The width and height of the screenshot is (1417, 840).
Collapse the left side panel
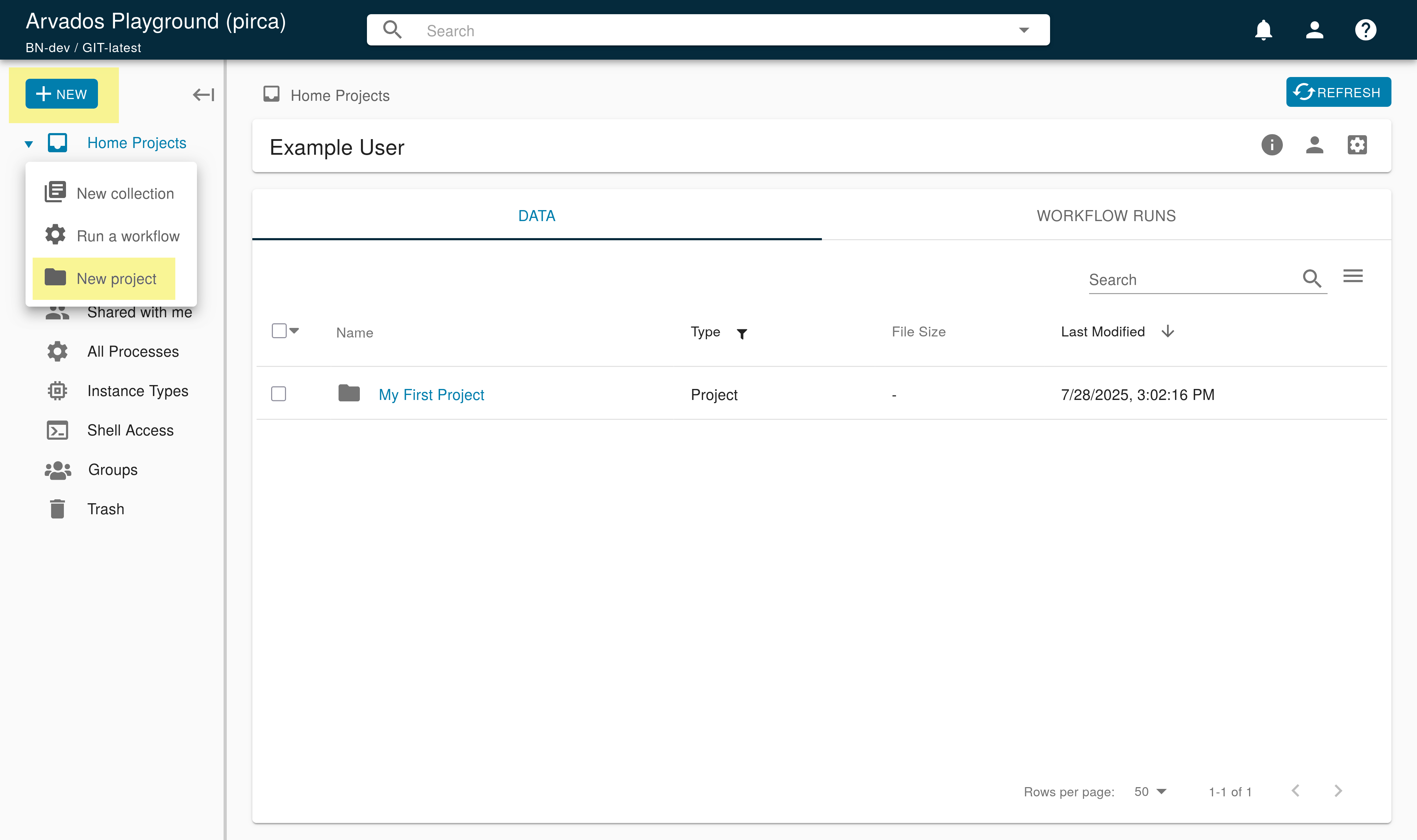(x=203, y=94)
